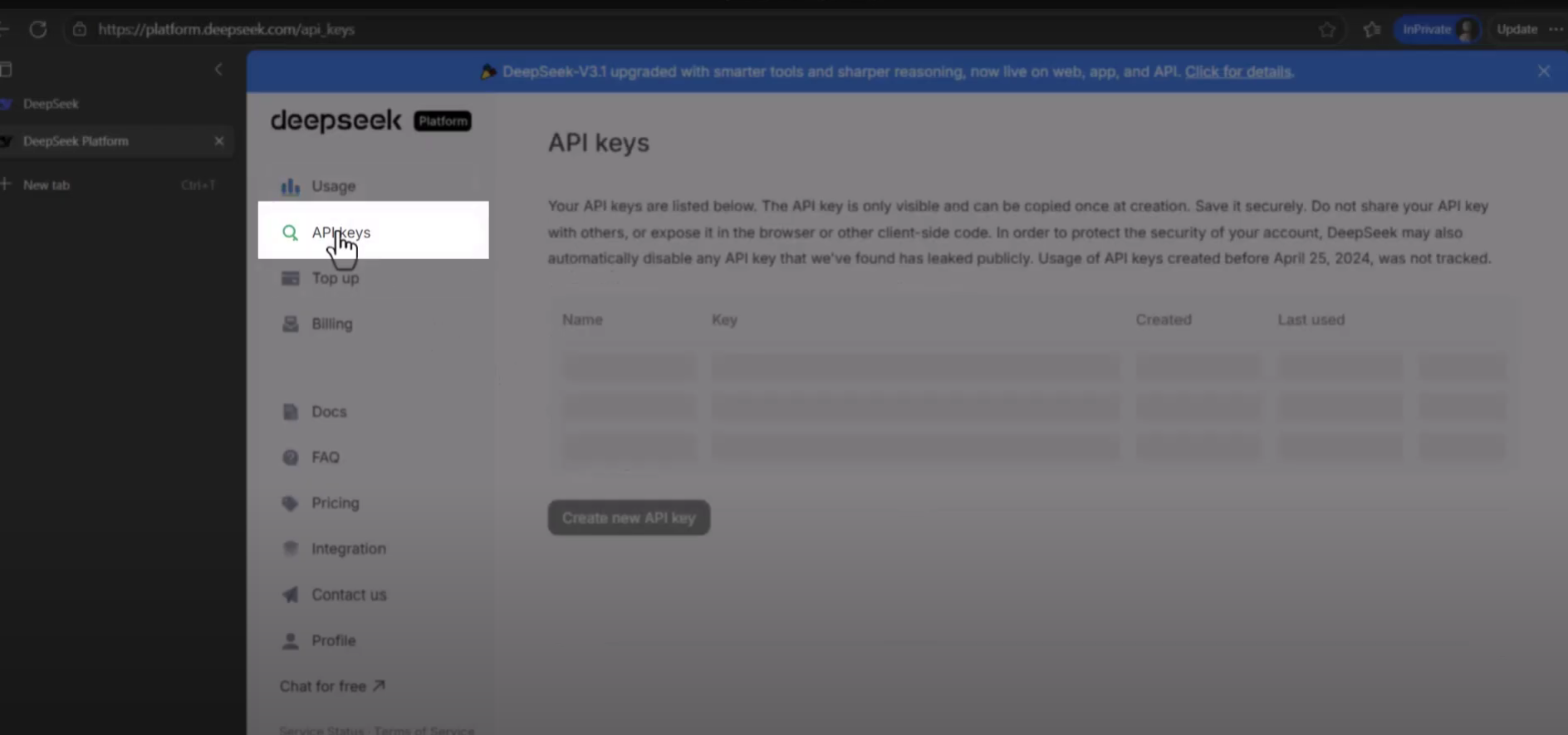1568x735 pixels.
Task: Click the Usage bar chart icon
Action: point(290,187)
